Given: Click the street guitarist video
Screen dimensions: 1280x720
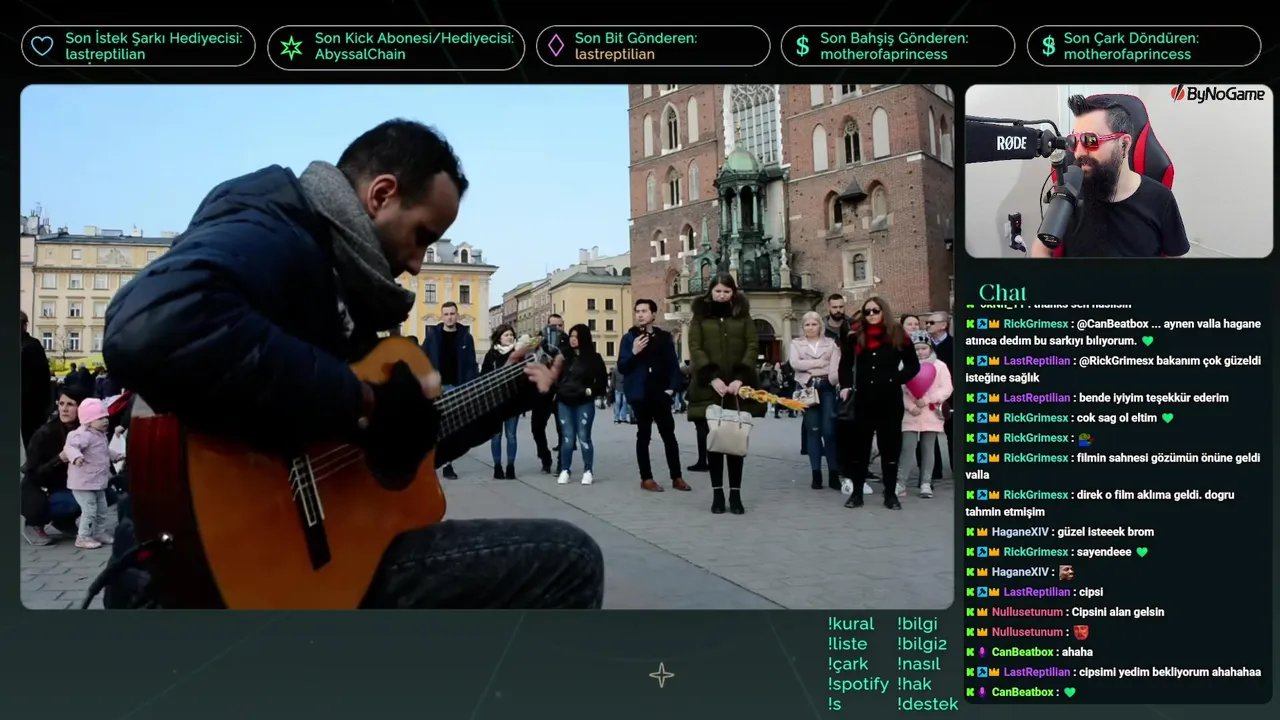Looking at the screenshot, I should [x=487, y=346].
